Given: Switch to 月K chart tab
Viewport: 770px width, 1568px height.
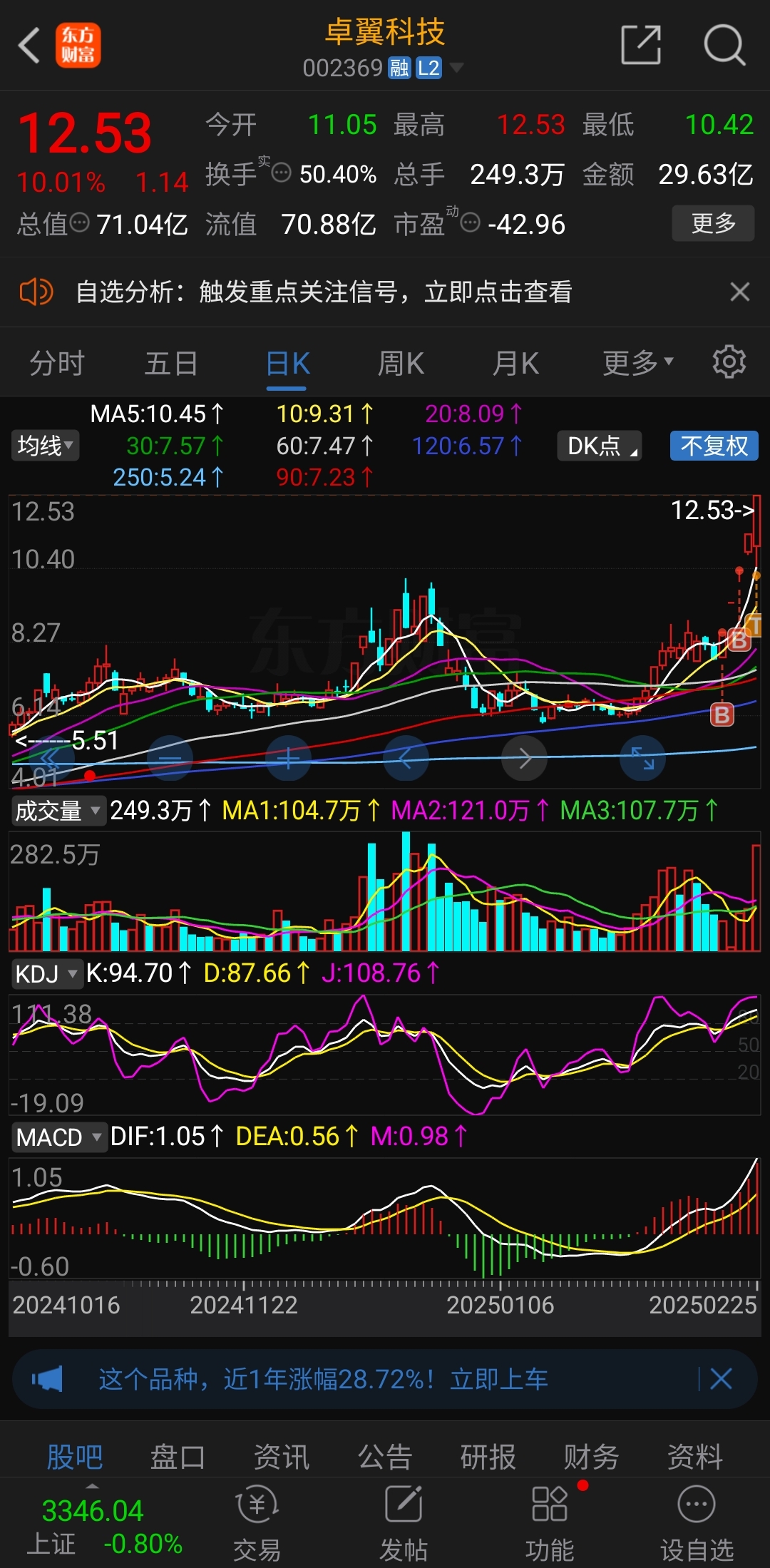Looking at the screenshot, I should 515,364.
